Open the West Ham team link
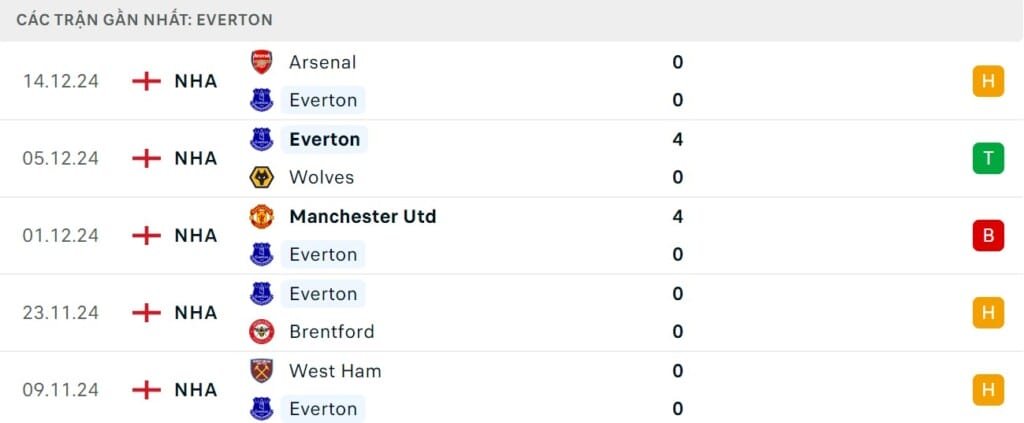Screen dimensions: 1024x423 pos(335,370)
